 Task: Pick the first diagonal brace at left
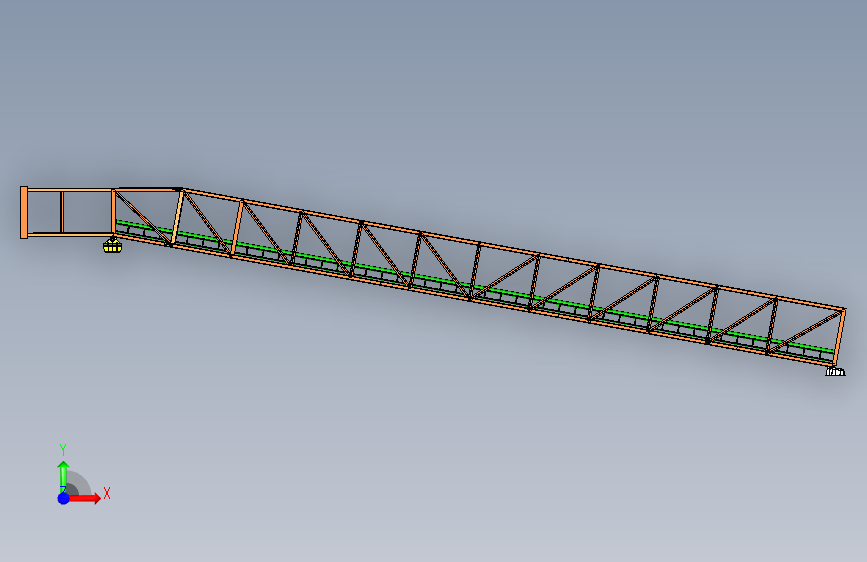(143, 217)
